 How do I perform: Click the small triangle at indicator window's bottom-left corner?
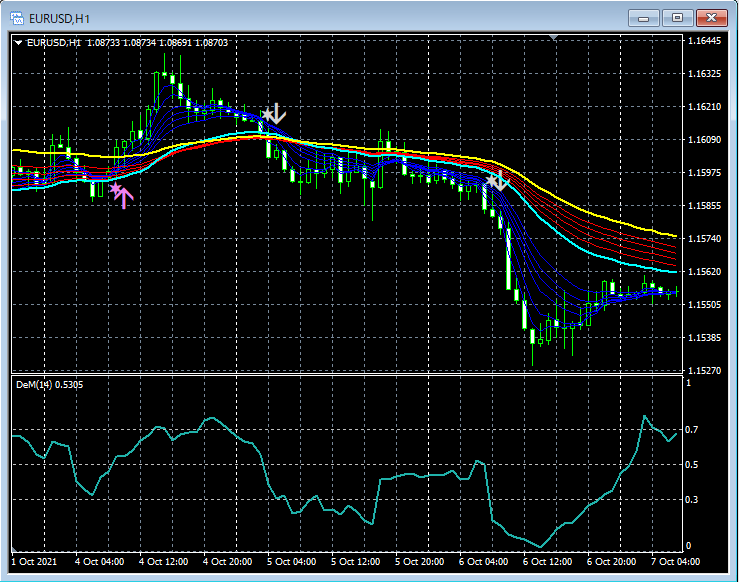click(14, 549)
